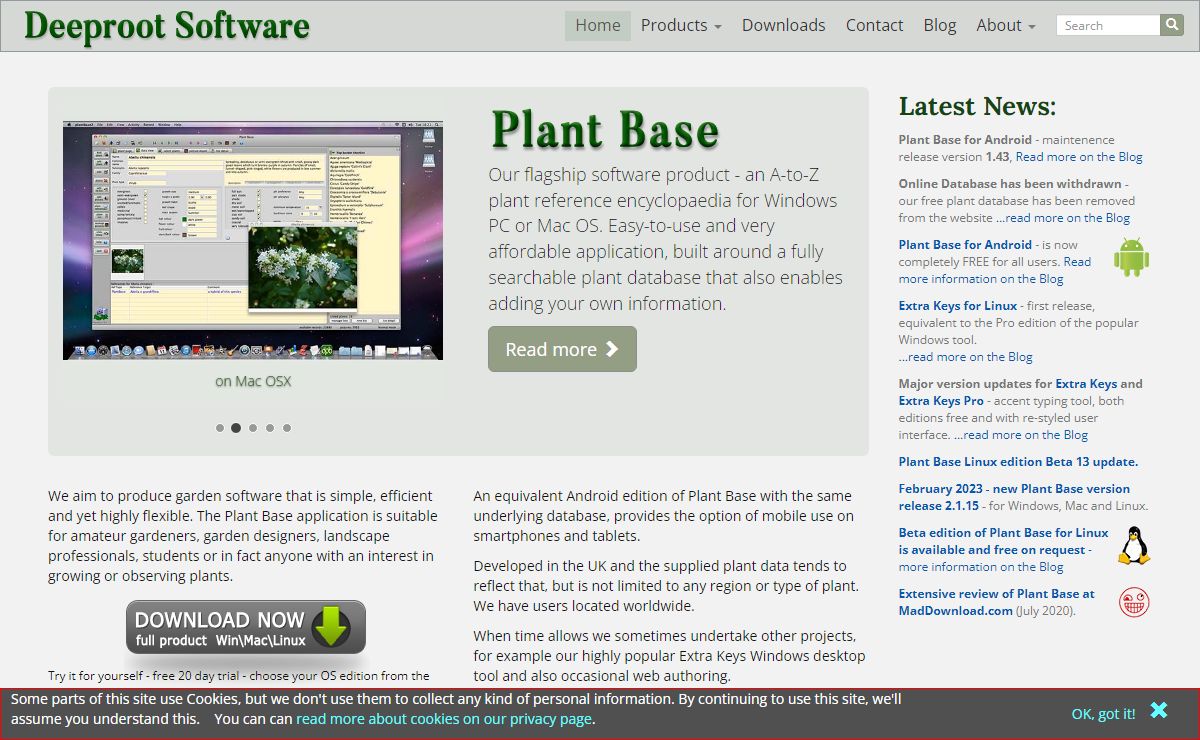The width and height of the screenshot is (1200, 740).
Task: Open 'more information on the Blog' under Beta edition
Action: click(981, 567)
